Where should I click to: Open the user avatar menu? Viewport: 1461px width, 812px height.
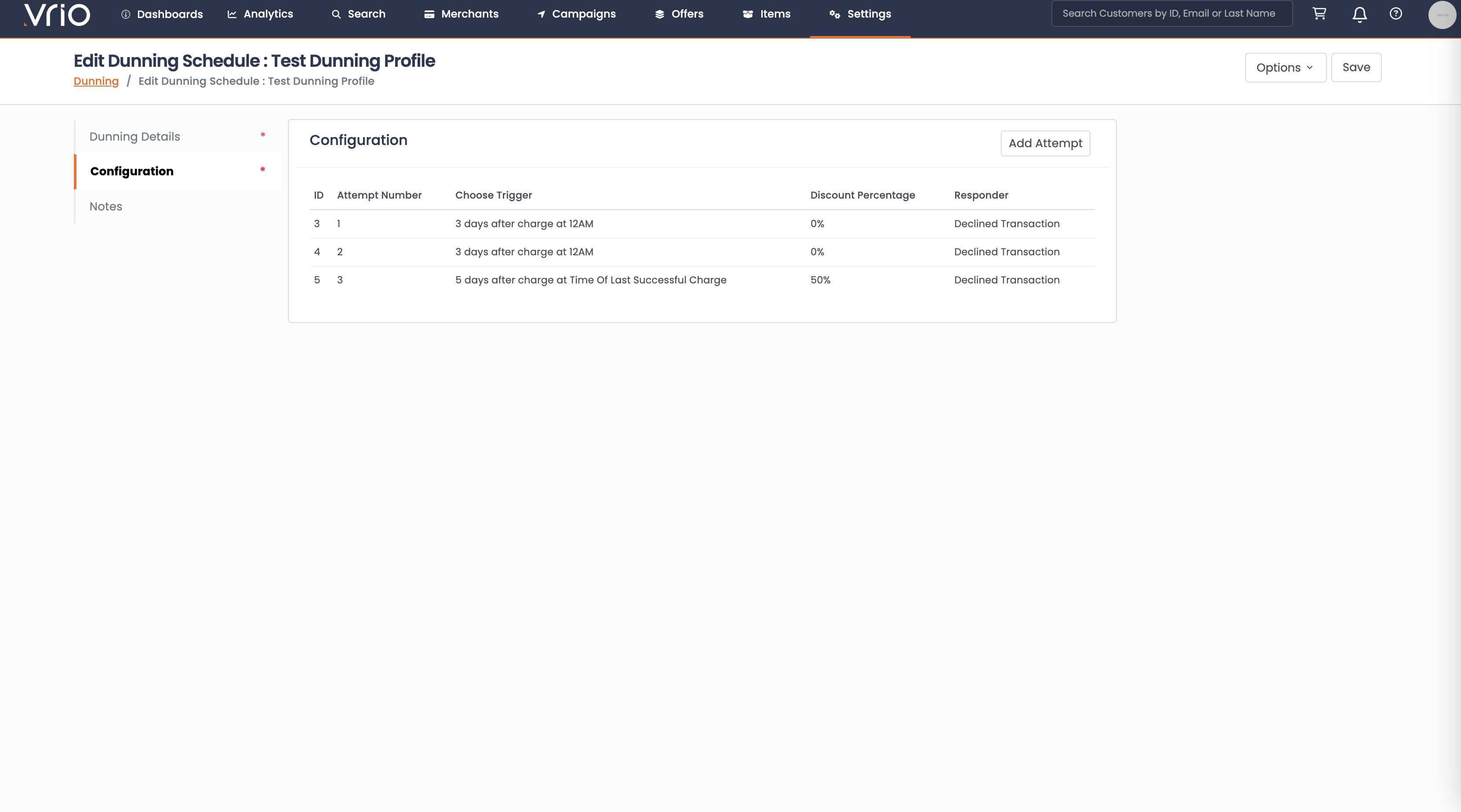coord(1441,15)
